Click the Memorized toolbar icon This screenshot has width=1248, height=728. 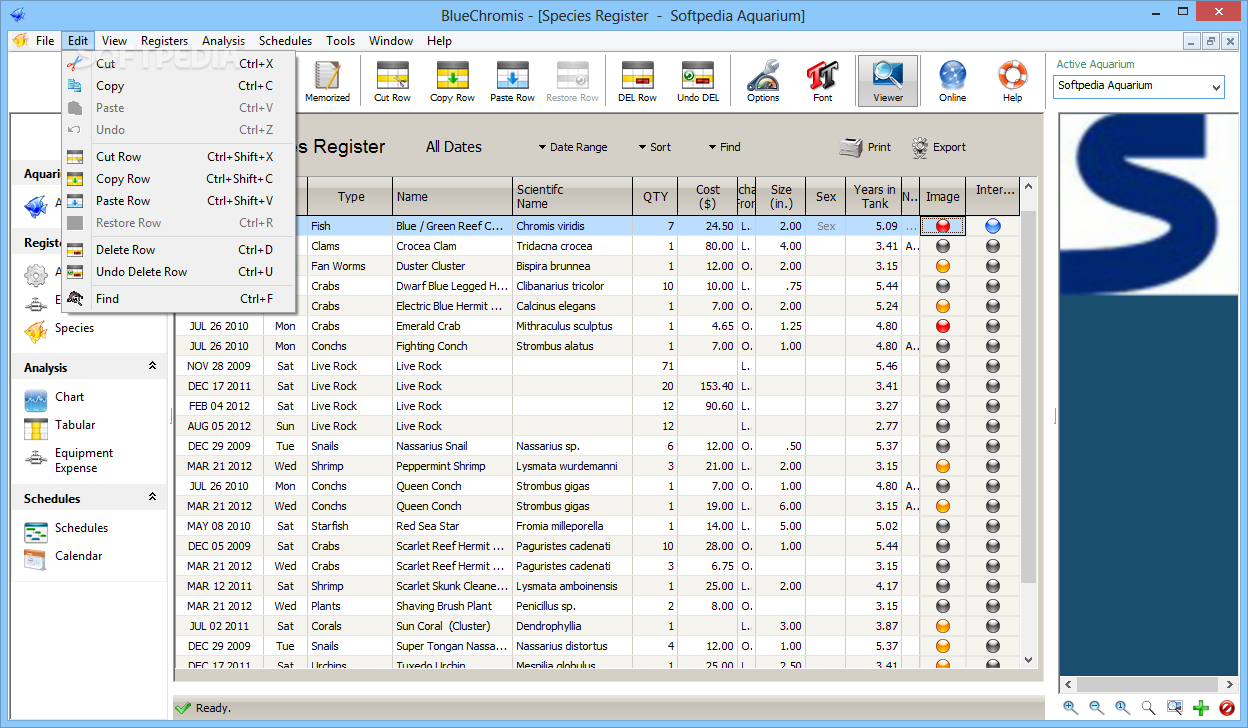tap(327, 81)
